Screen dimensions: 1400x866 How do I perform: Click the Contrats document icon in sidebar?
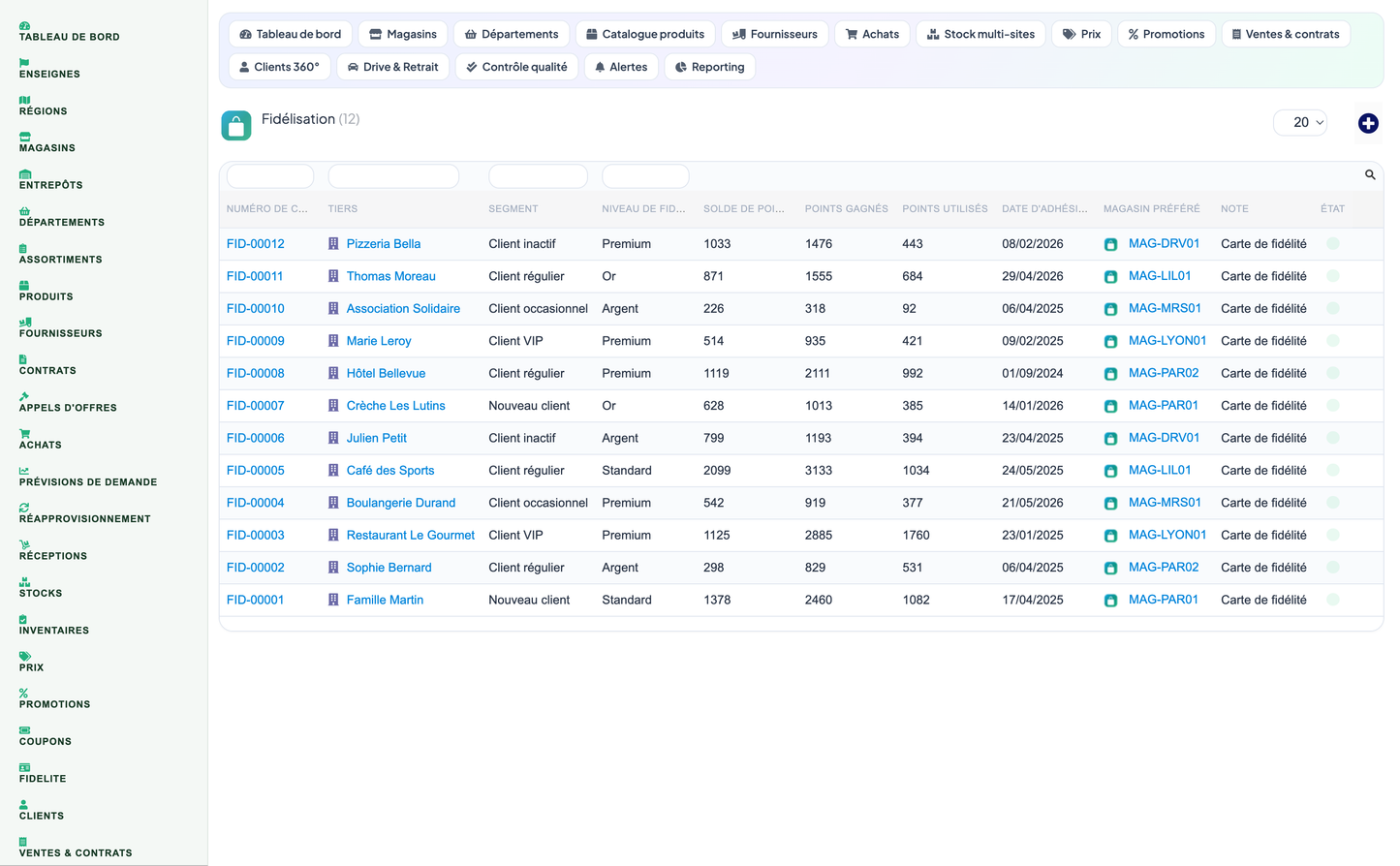23,359
